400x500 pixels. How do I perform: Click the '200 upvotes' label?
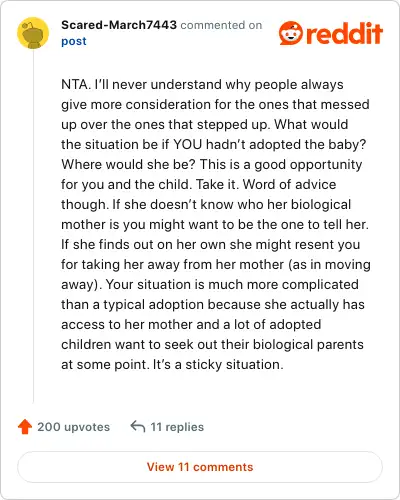click(x=73, y=427)
